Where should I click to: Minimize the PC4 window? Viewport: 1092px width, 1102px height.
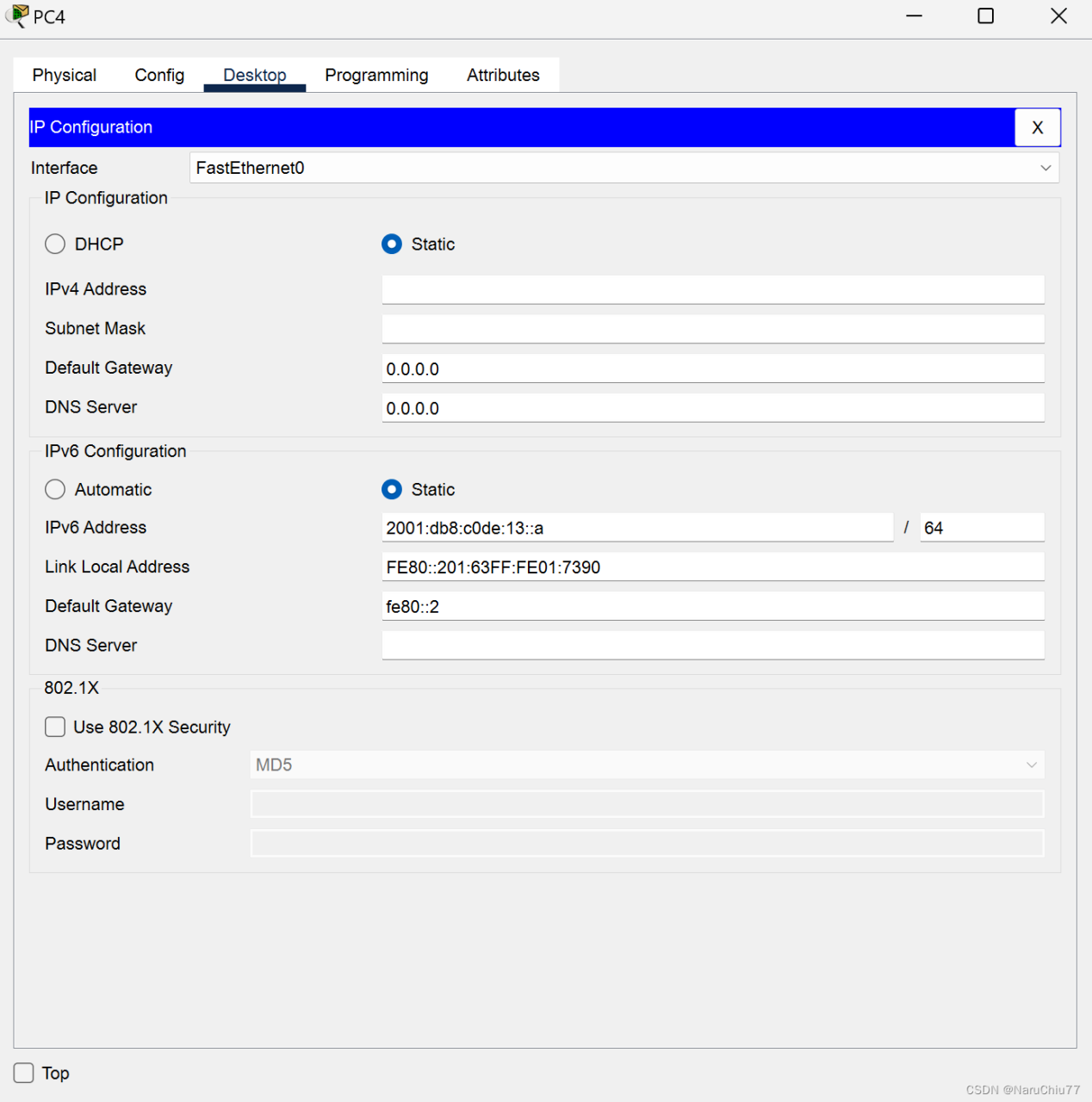[914, 16]
